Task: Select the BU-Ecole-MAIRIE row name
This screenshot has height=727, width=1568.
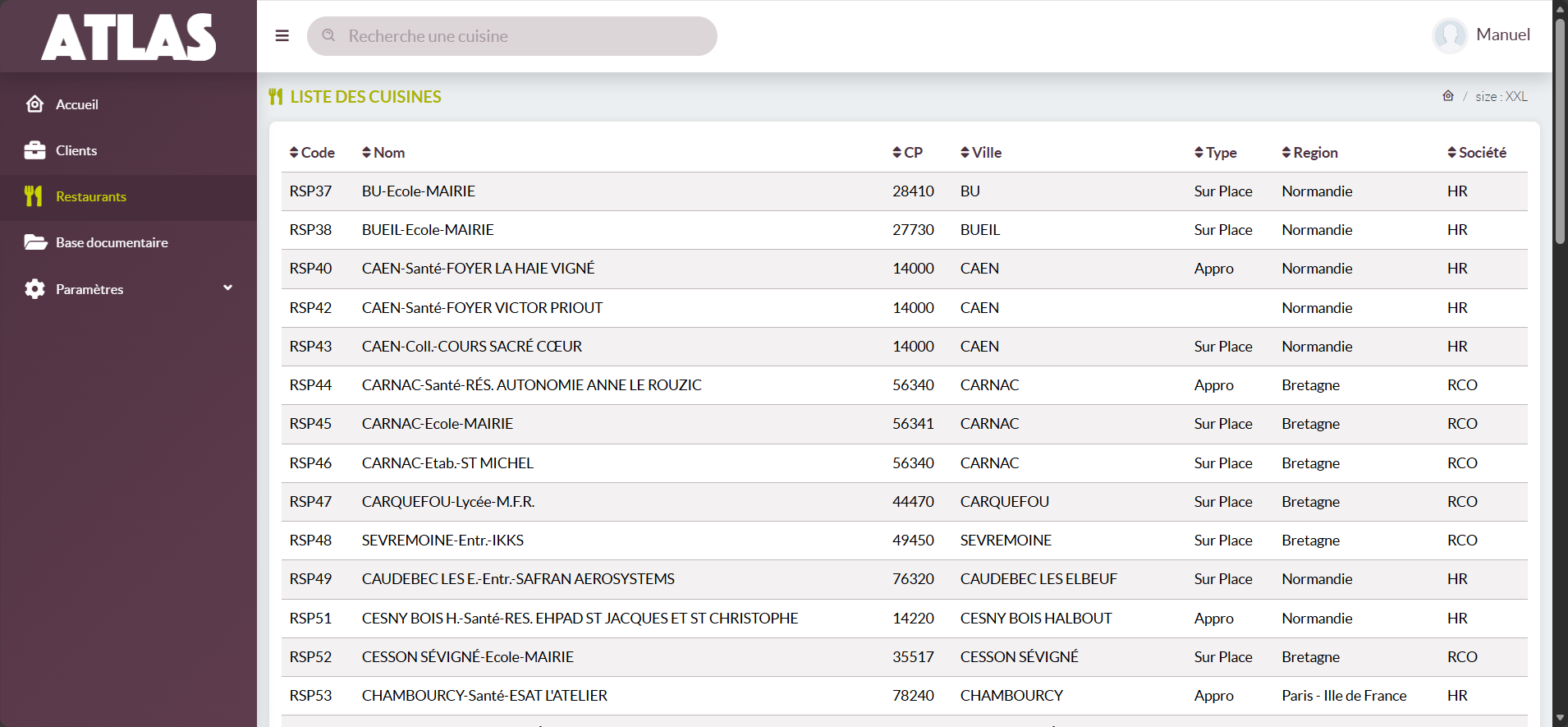Action: (x=419, y=191)
